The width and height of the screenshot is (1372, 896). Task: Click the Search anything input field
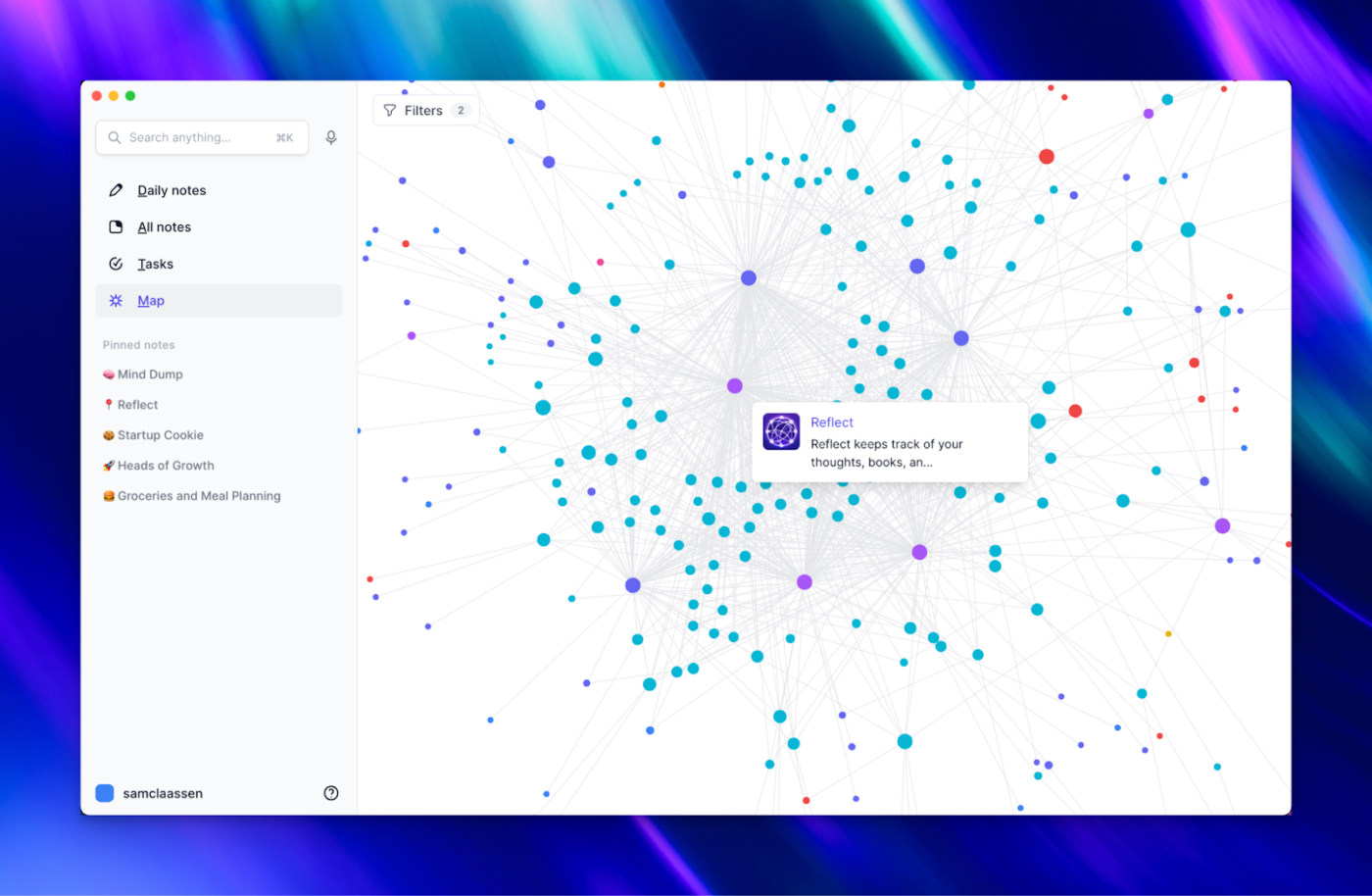point(202,137)
